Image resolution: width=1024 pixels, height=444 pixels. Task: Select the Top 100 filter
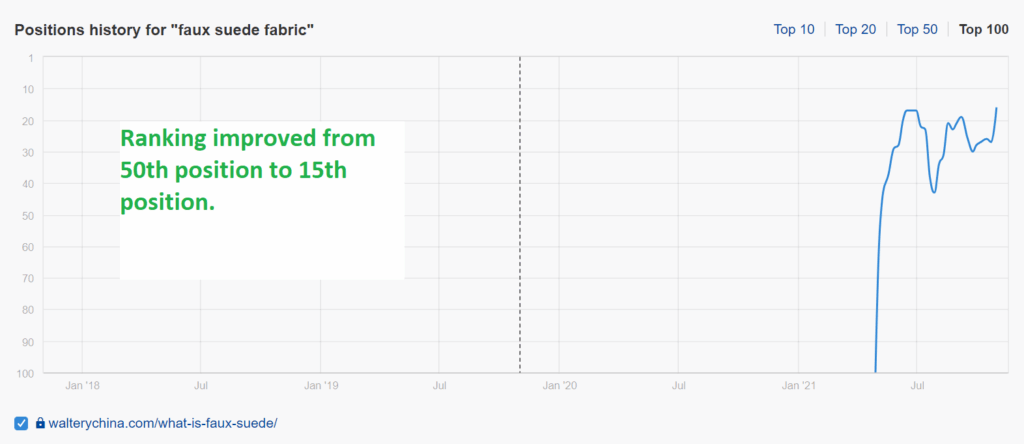(983, 29)
